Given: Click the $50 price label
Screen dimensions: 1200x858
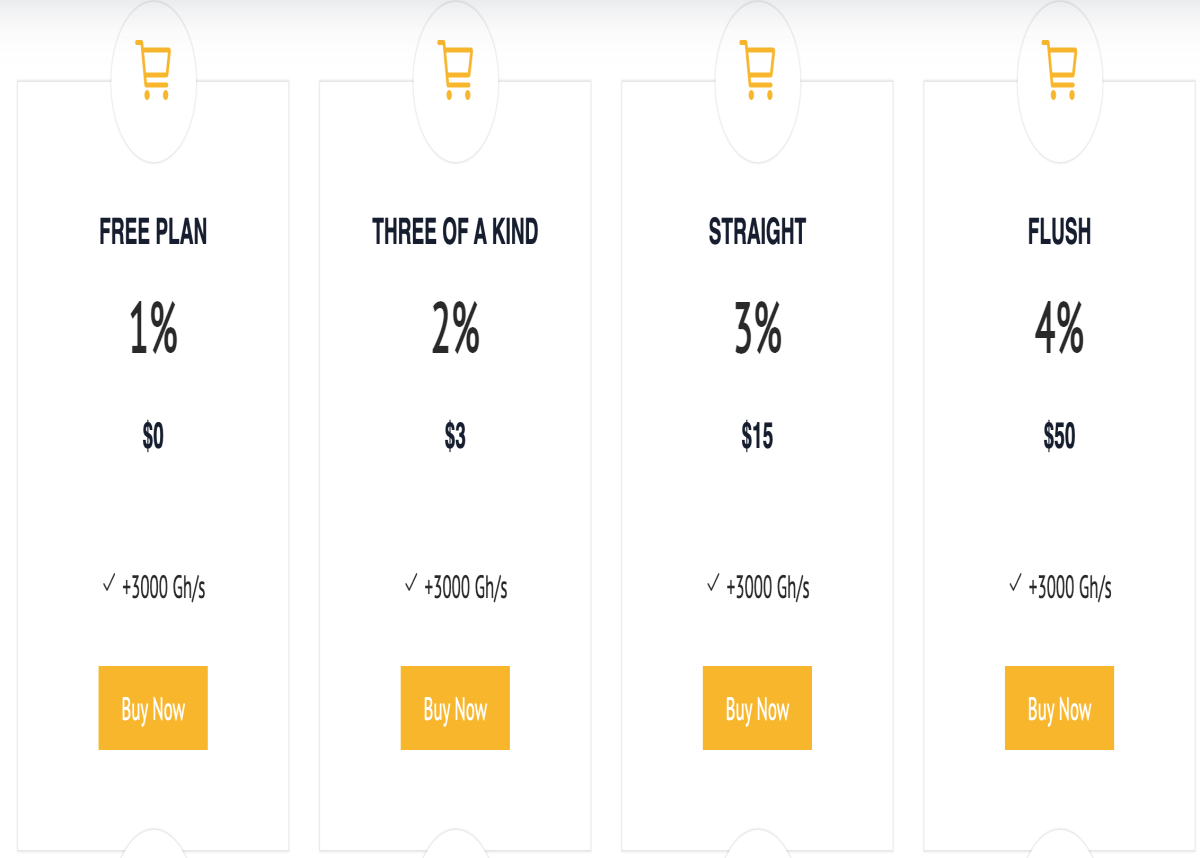Looking at the screenshot, I should click(x=1059, y=436).
